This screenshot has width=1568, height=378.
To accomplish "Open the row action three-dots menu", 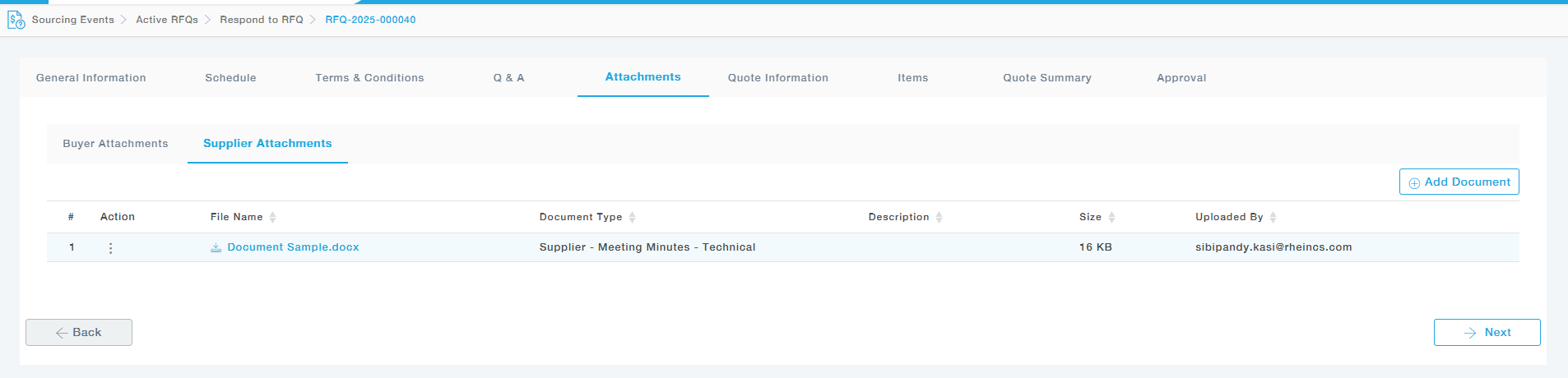I will (110, 248).
